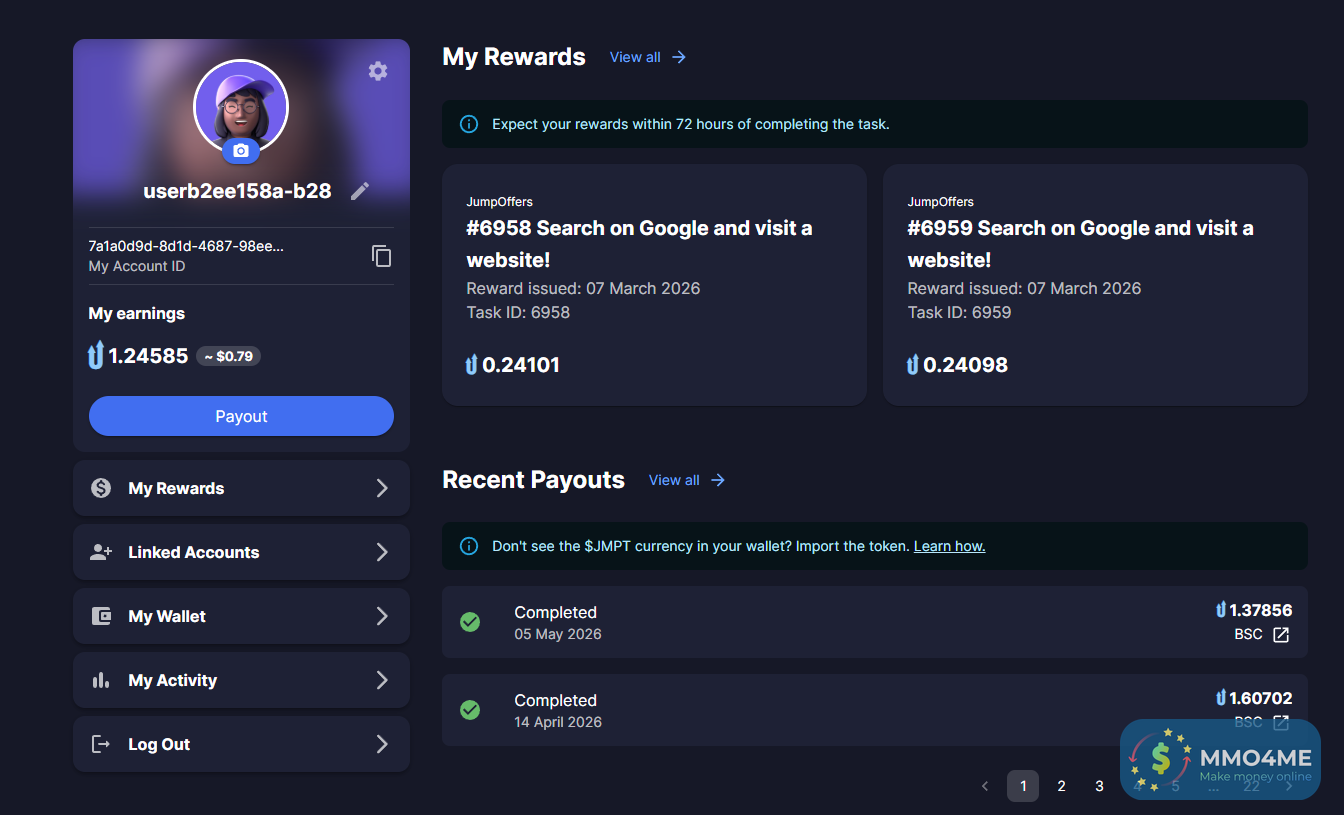Click info icon in $JMPT wallet notice
This screenshot has width=1344, height=815.
click(x=468, y=546)
